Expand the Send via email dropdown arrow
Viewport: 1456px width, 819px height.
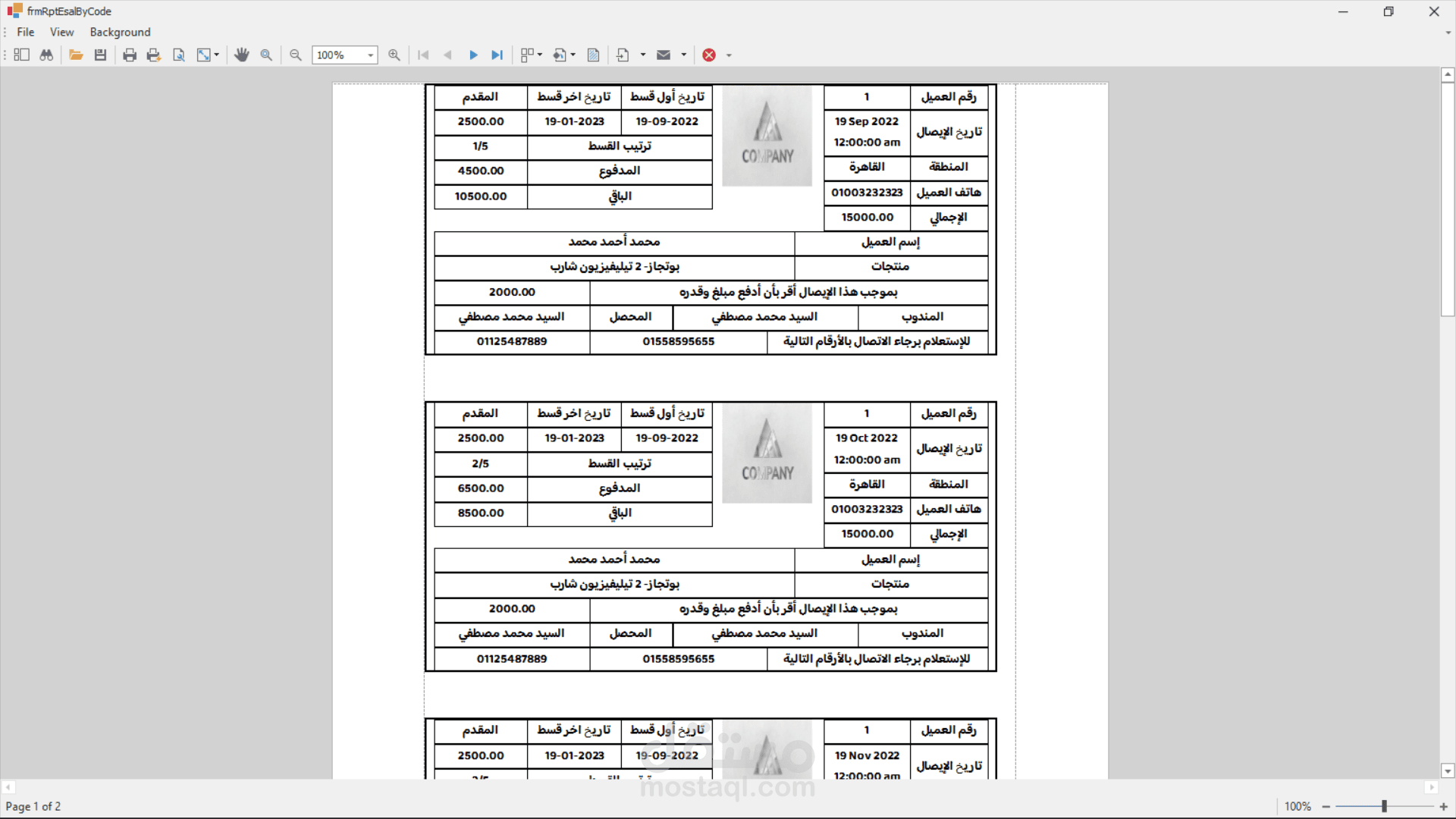683,55
